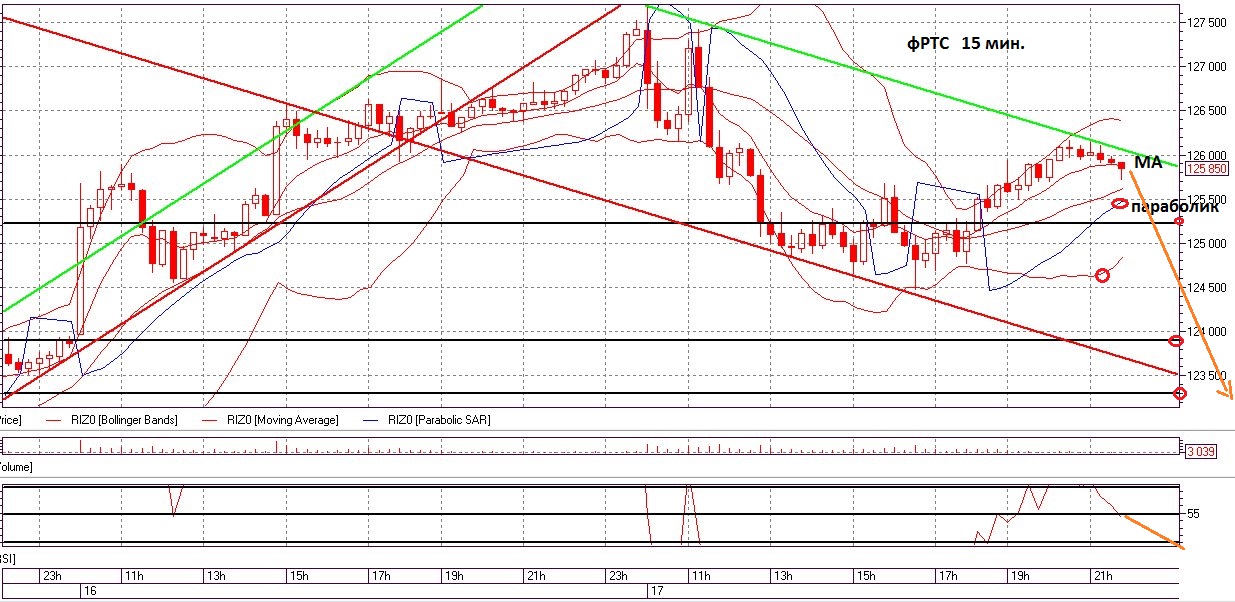
Task: Click the параболик annotation text
Action: (1173, 207)
